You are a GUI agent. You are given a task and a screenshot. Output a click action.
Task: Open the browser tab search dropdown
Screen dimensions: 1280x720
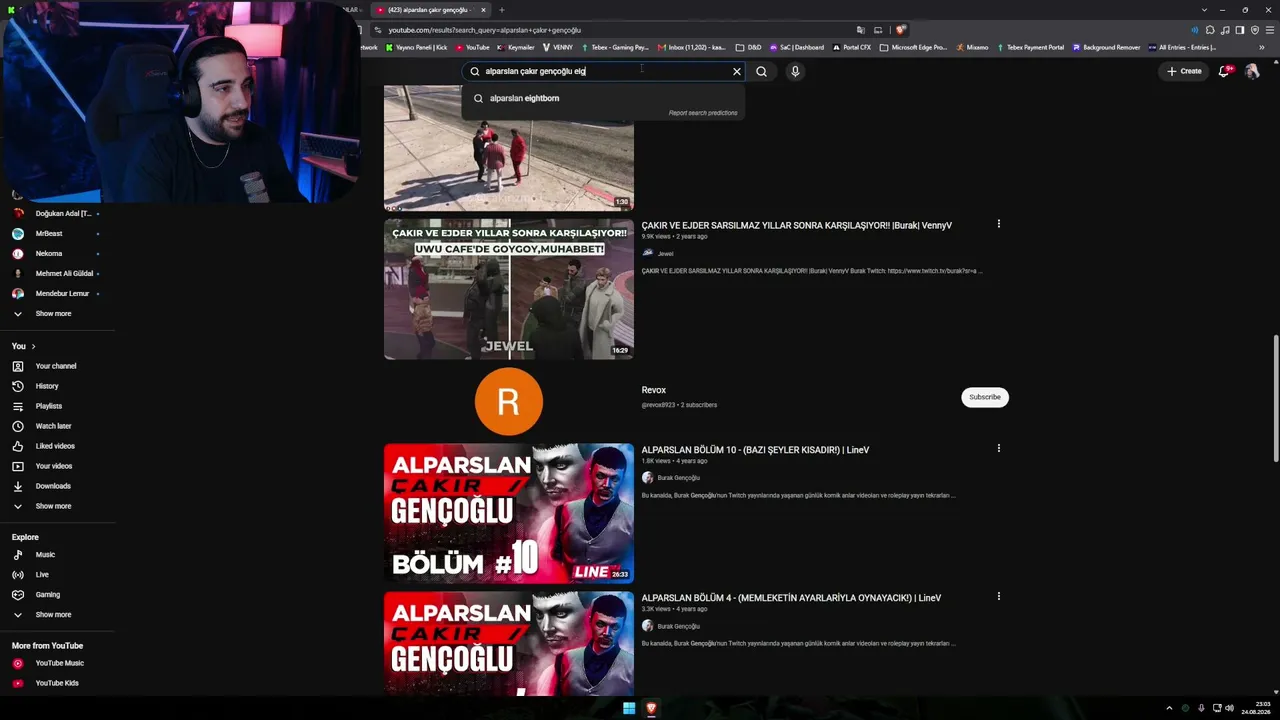pyautogui.click(x=1204, y=10)
